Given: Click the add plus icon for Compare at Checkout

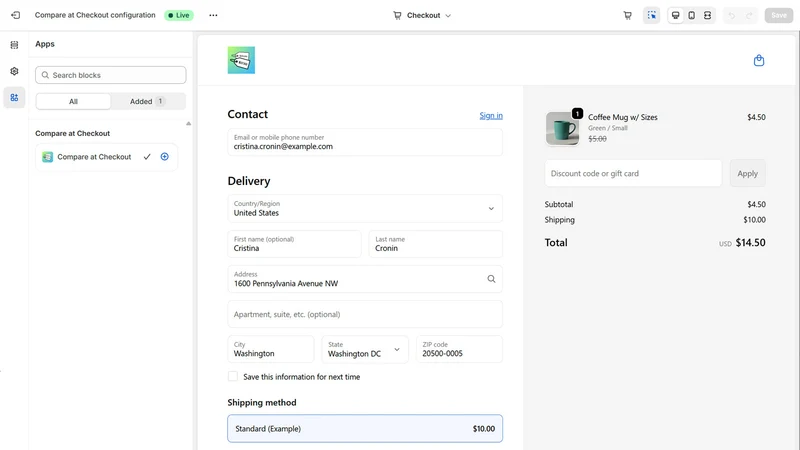Looking at the screenshot, I should 165,157.
